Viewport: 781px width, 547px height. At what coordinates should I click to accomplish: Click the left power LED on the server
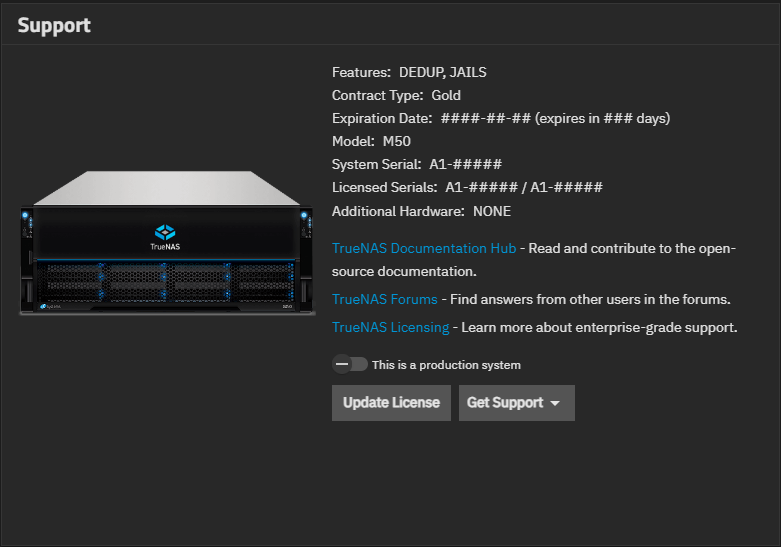pyautogui.click(x=25, y=217)
